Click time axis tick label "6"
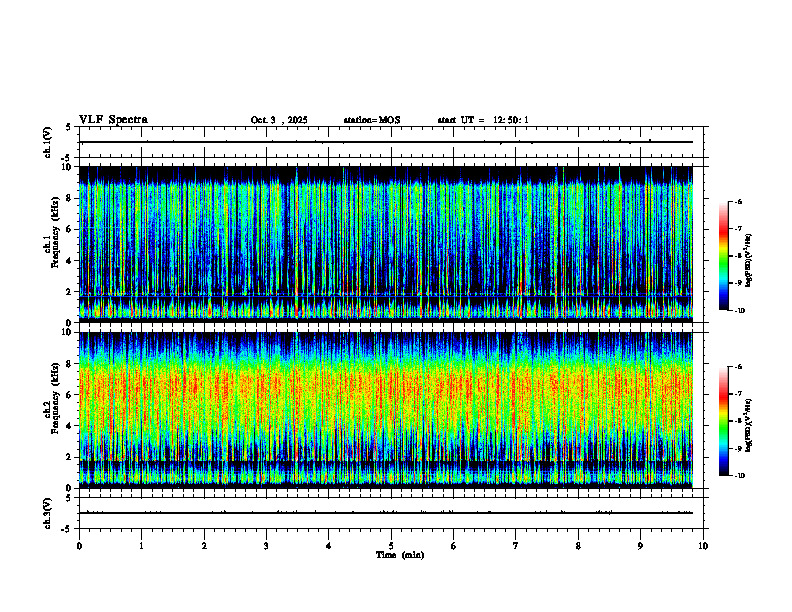 454,546
